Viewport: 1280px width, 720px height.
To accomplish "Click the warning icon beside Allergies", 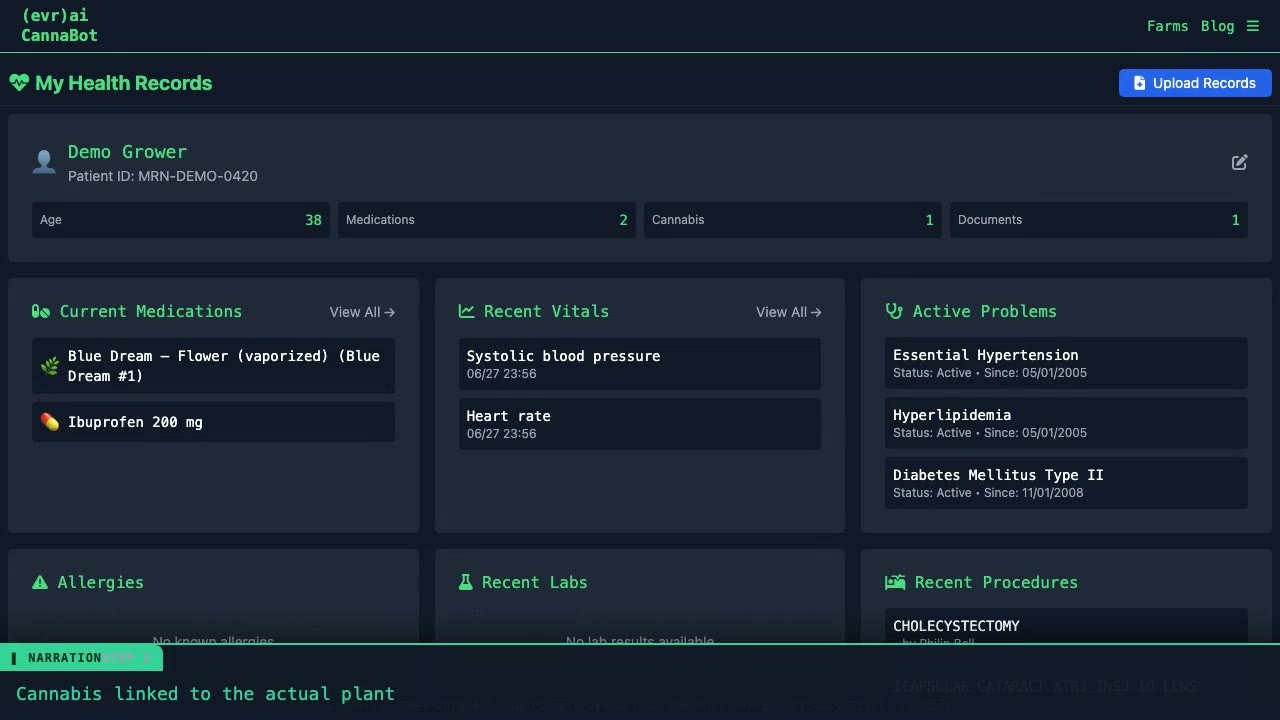I will 40,582.
